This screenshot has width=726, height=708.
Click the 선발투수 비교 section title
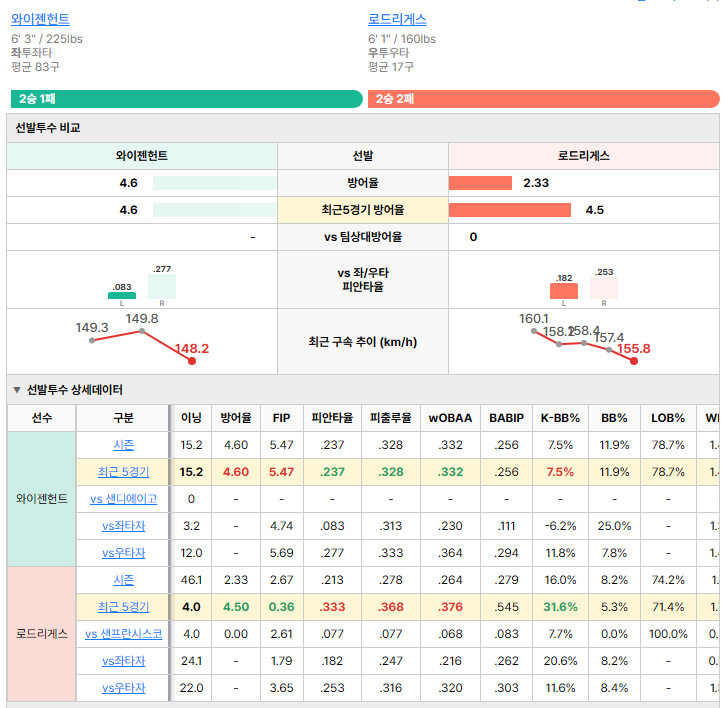pyautogui.click(x=48, y=128)
